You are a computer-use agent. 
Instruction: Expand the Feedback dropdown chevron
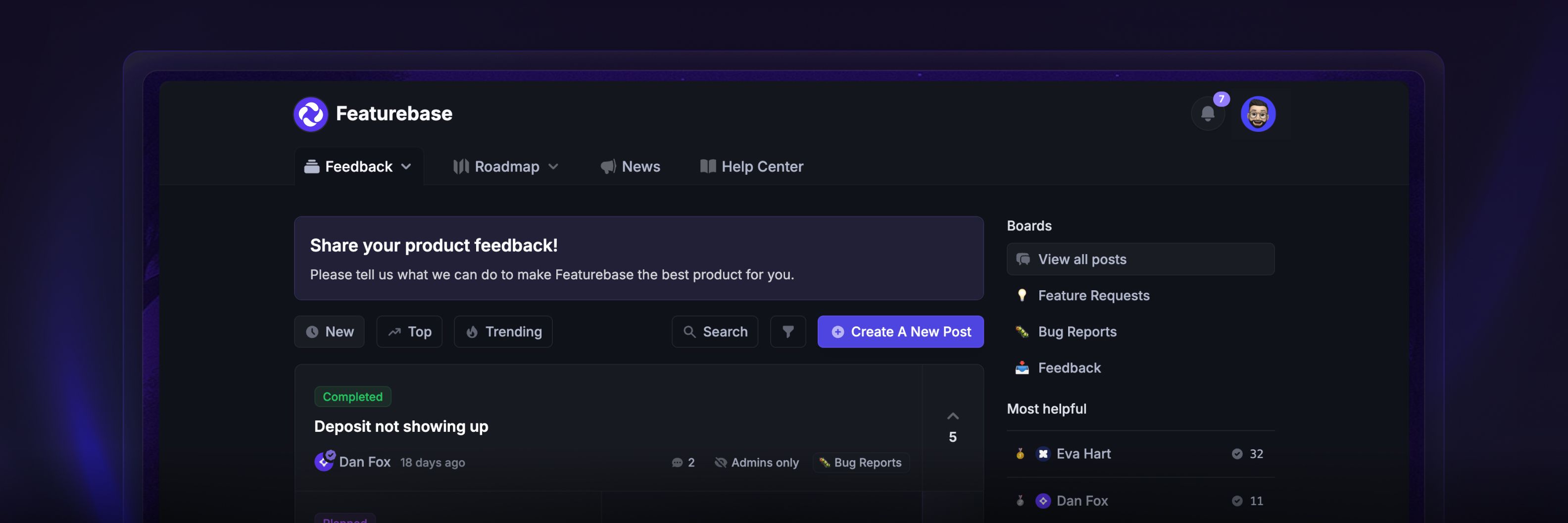tap(406, 167)
